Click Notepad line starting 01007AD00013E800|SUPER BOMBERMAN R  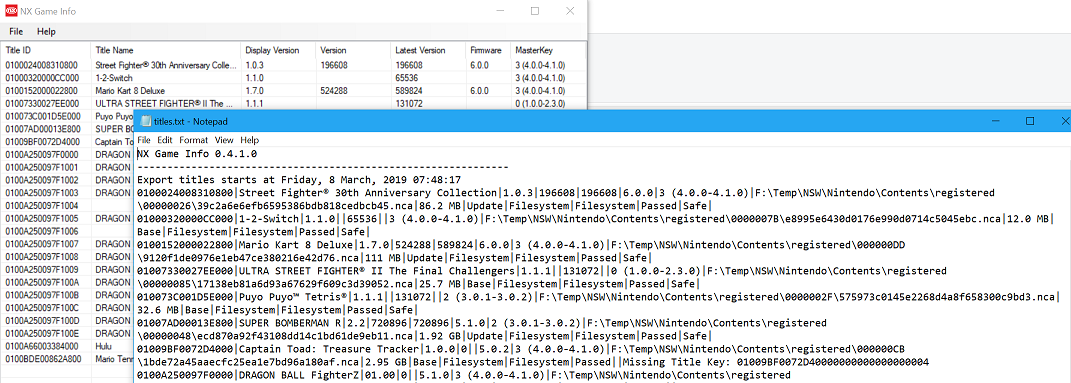point(482,324)
